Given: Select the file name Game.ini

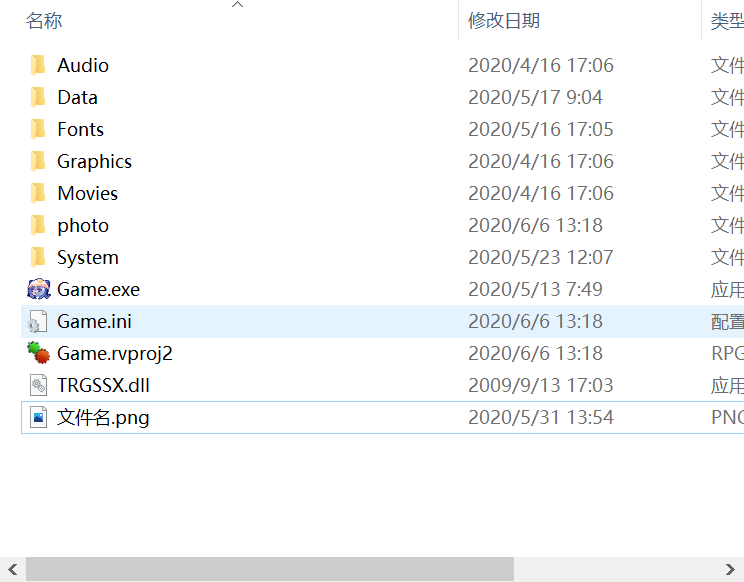Looking at the screenshot, I should pyautogui.click(x=94, y=322).
